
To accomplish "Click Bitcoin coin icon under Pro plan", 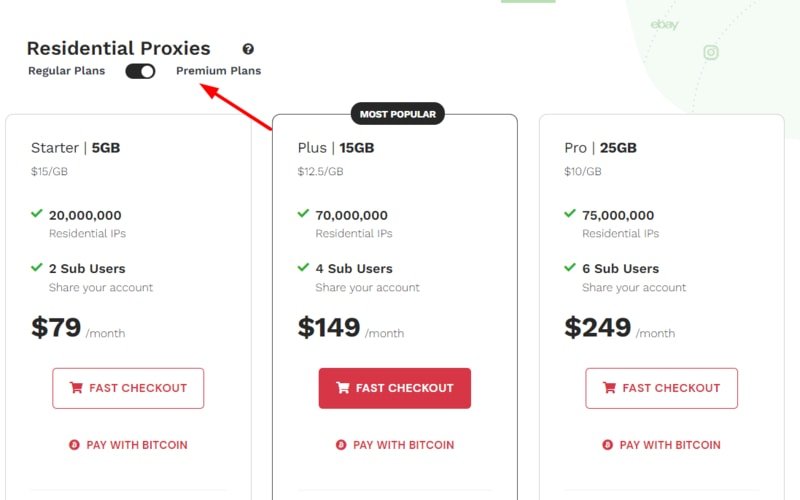I will coord(607,445).
